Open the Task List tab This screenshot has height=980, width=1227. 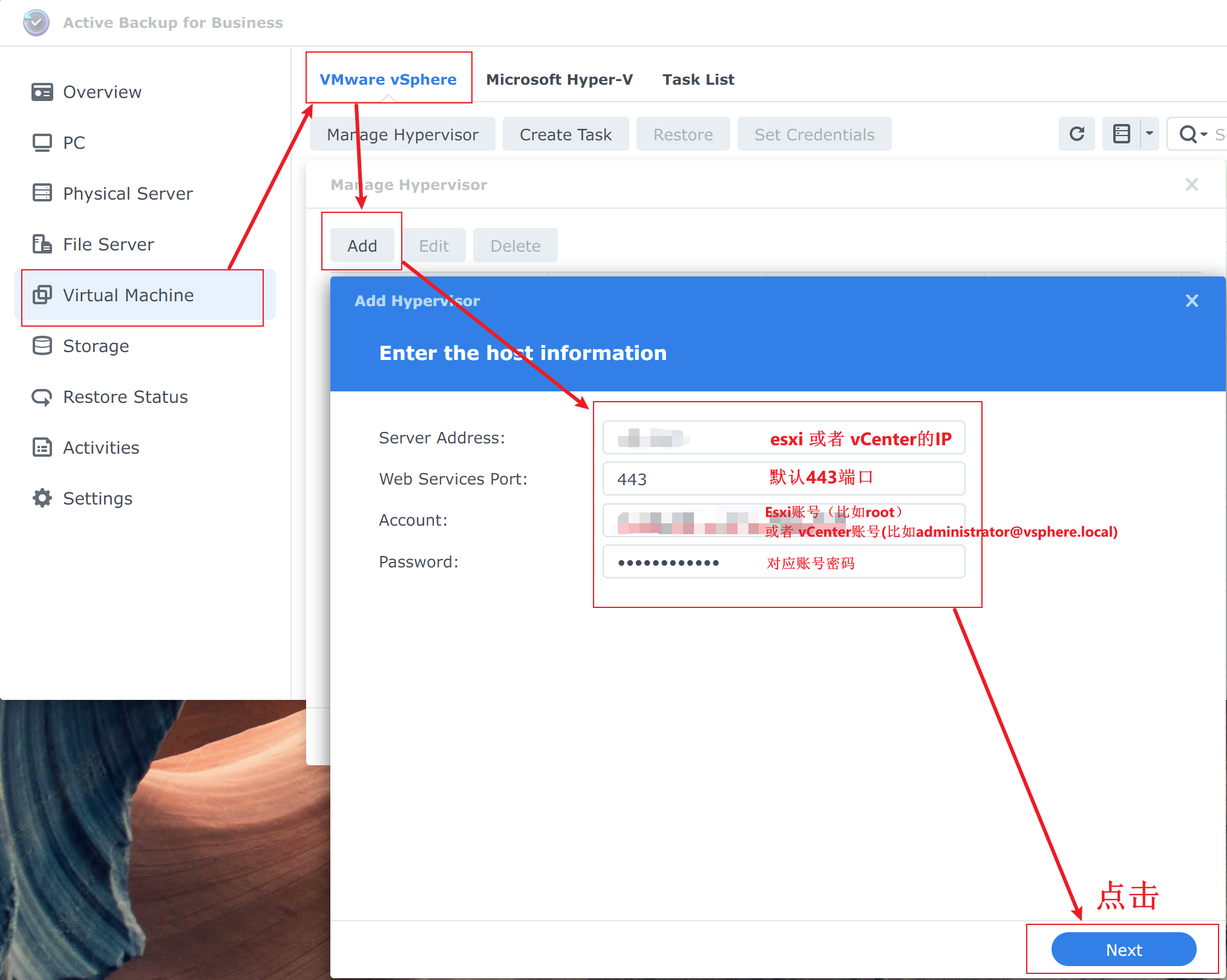pyautogui.click(x=698, y=79)
